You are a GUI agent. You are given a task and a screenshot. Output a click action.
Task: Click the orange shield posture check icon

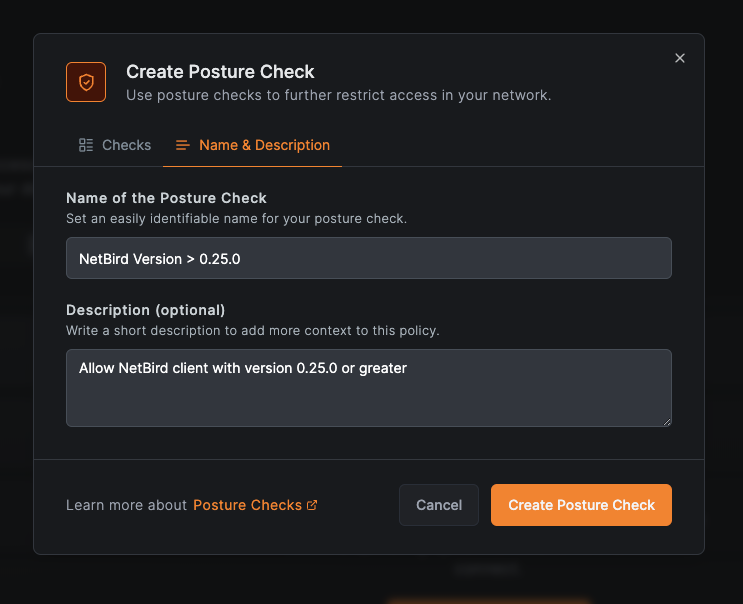pos(86,82)
